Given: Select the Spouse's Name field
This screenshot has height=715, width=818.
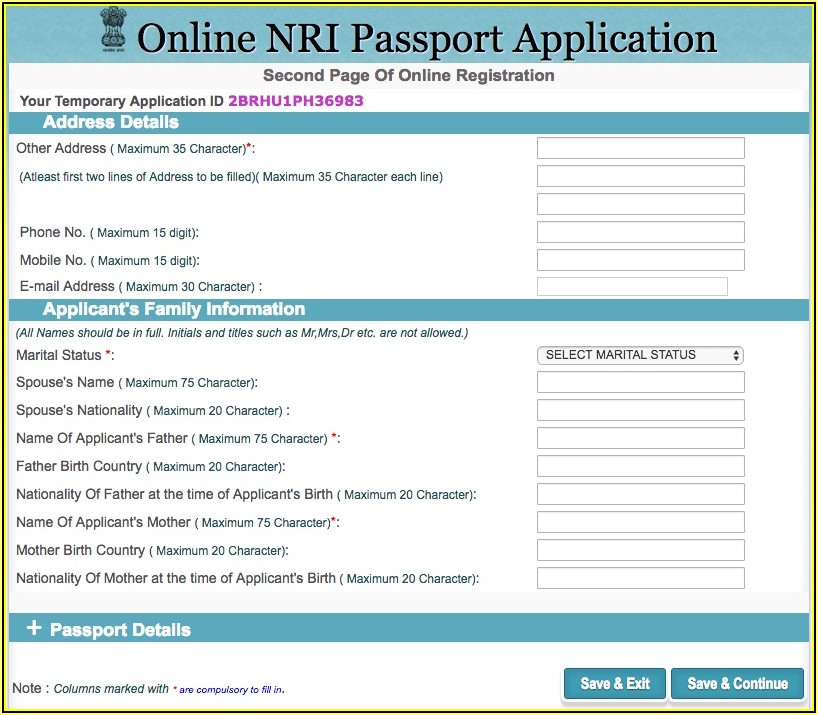Looking at the screenshot, I should coord(640,383).
